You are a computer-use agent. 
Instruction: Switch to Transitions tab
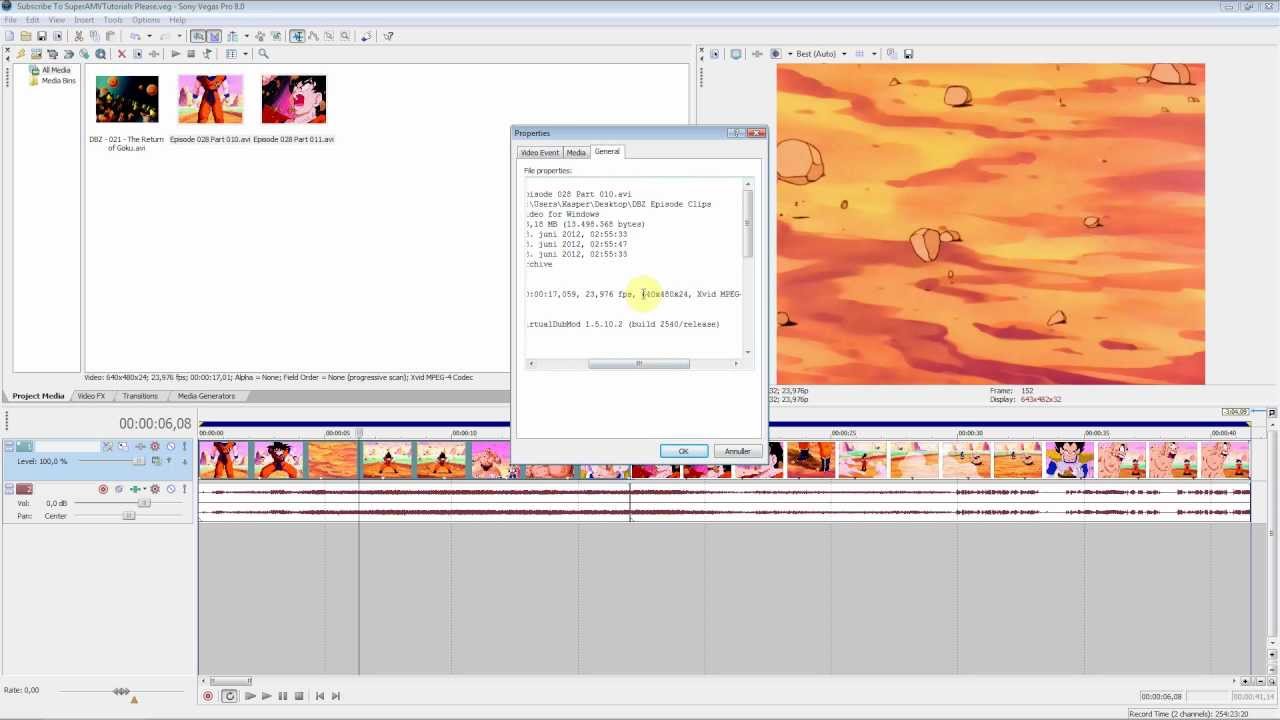(x=140, y=396)
